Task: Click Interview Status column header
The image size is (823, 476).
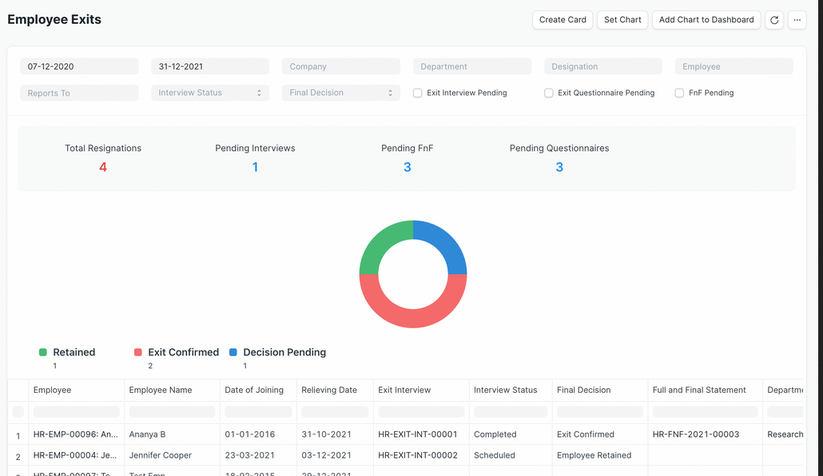Action: click(505, 390)
